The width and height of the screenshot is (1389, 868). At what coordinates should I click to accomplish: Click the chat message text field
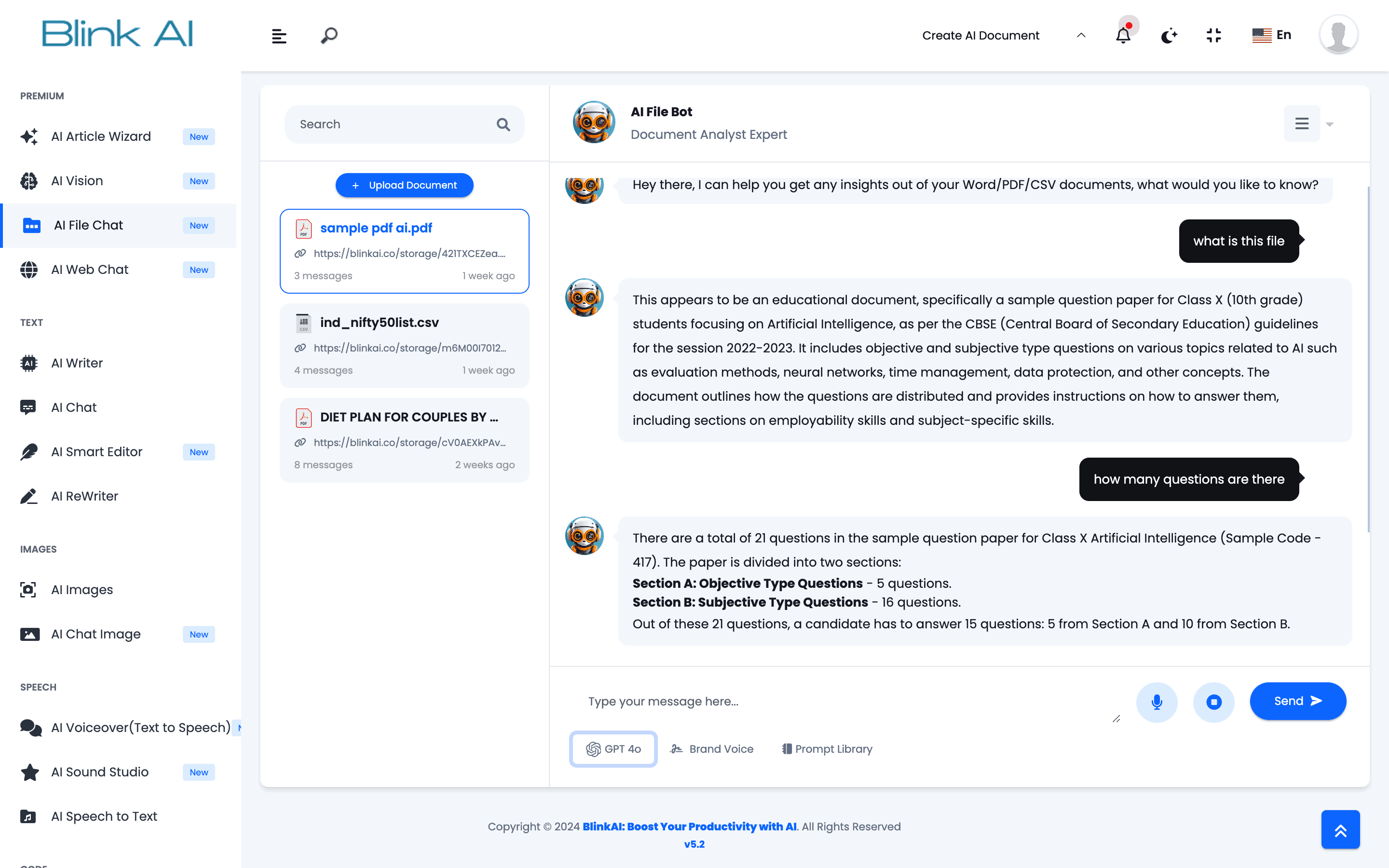pos(844,702)
